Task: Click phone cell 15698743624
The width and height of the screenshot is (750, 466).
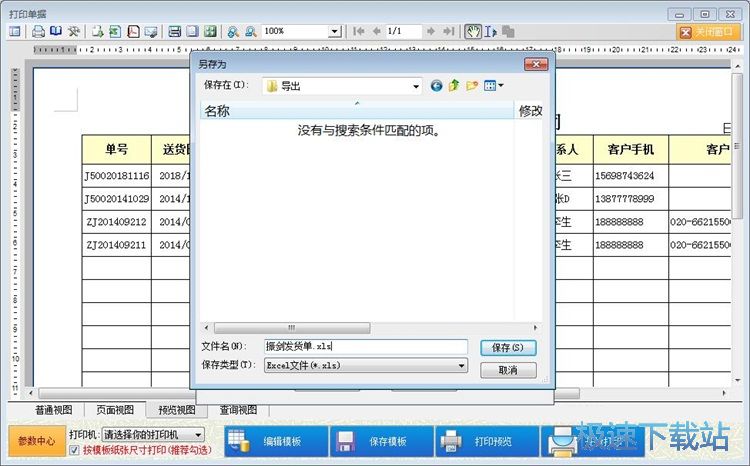Action: click(631, 176)
